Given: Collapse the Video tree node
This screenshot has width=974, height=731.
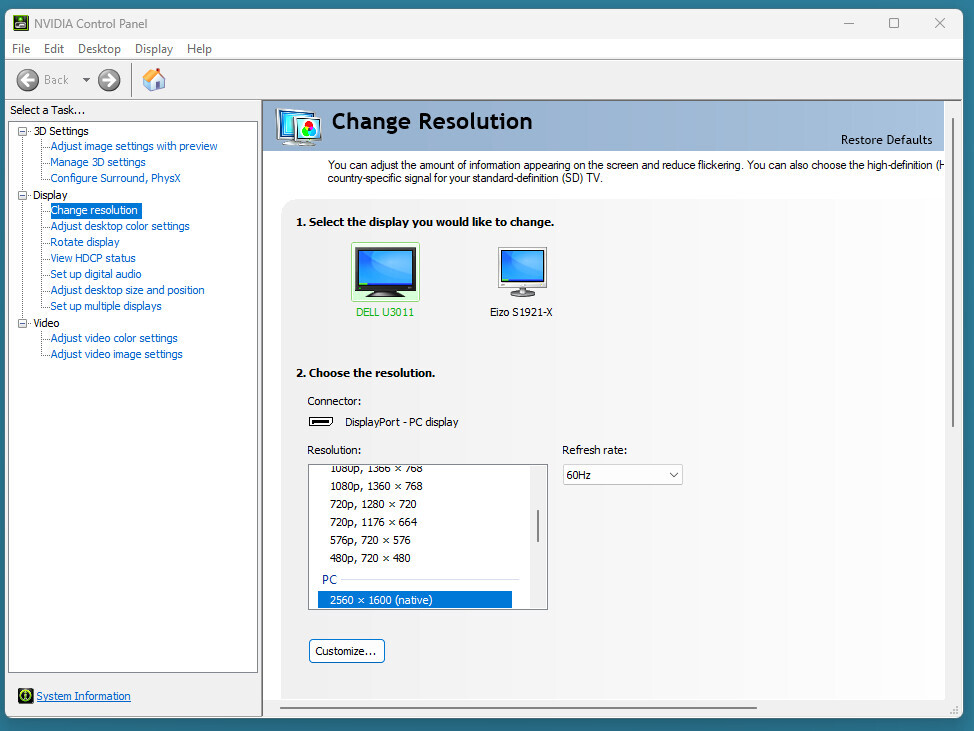Looking at the screenshot, I should tap(23, 323).
